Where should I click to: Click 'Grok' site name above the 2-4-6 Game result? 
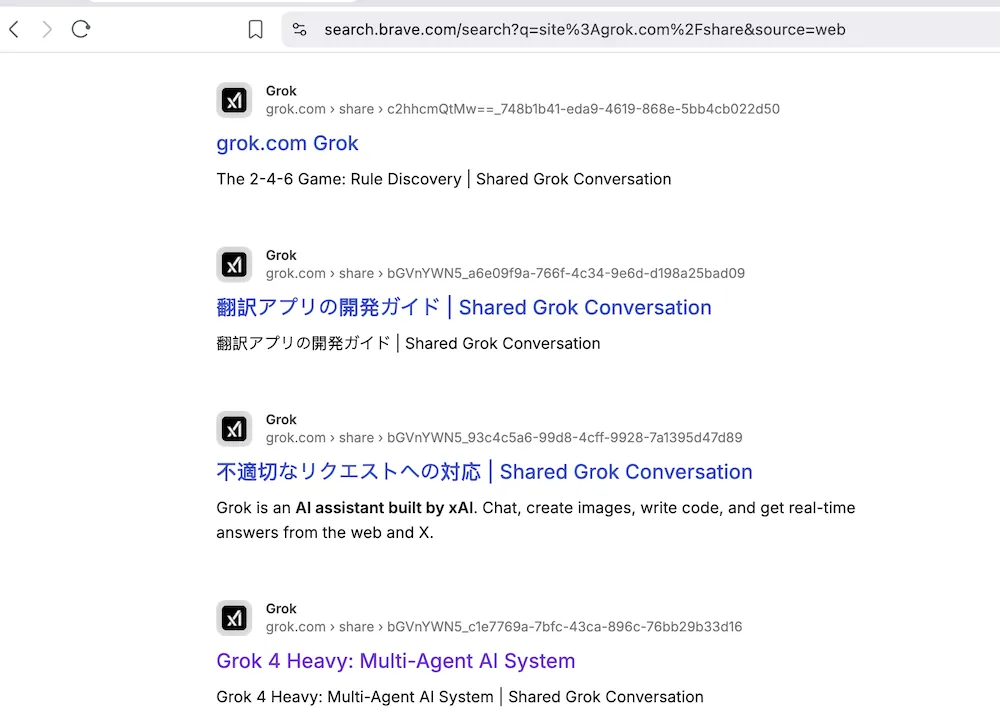[x=281, y=91]
